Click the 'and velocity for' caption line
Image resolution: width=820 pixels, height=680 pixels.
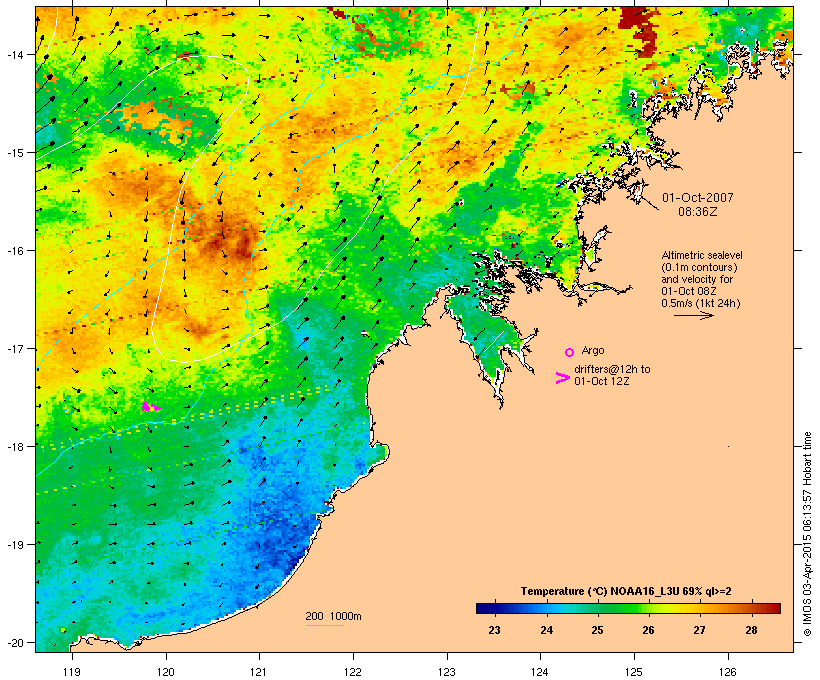[x=697, y=279]
